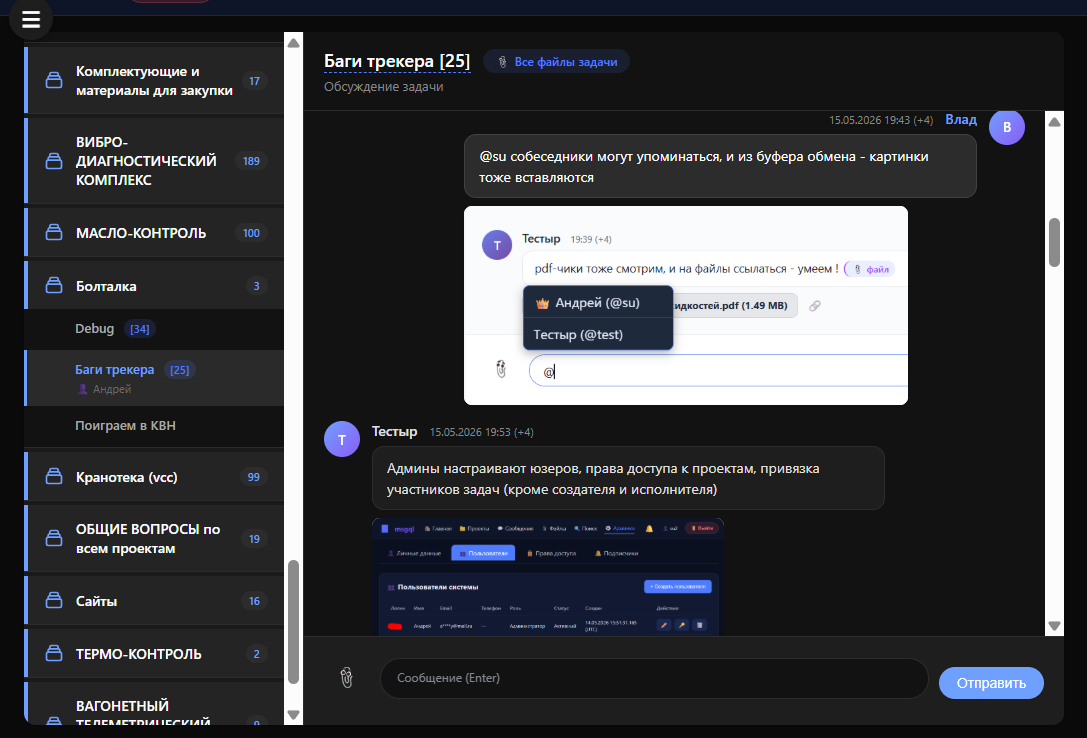Click sidebar scrollbar up arrow
This screenshot has height=738, width=1087.
click(x=293, y=43)
